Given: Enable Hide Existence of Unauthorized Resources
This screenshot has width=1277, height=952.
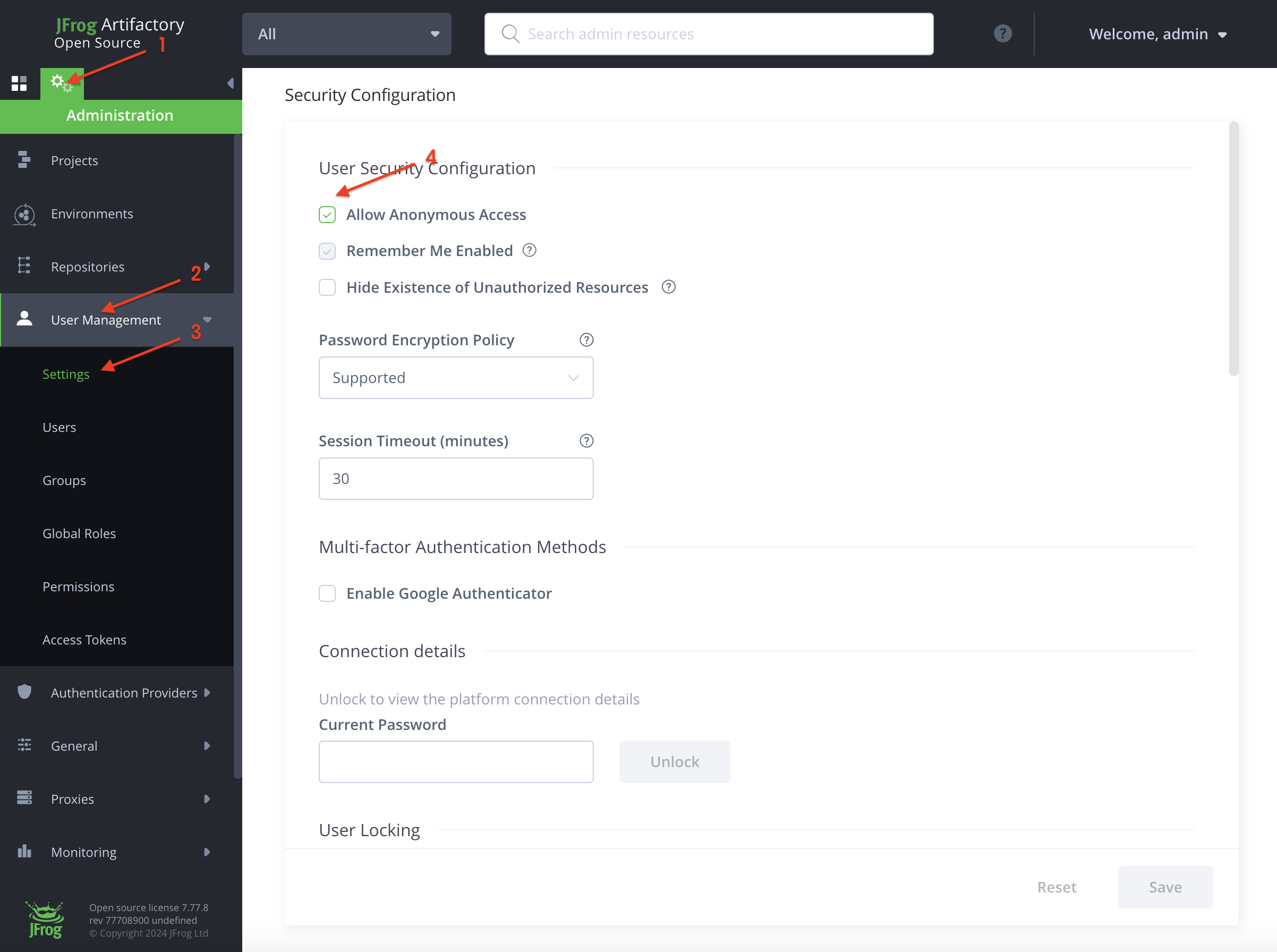Looking at the screenshot, I should coord(327,287).
